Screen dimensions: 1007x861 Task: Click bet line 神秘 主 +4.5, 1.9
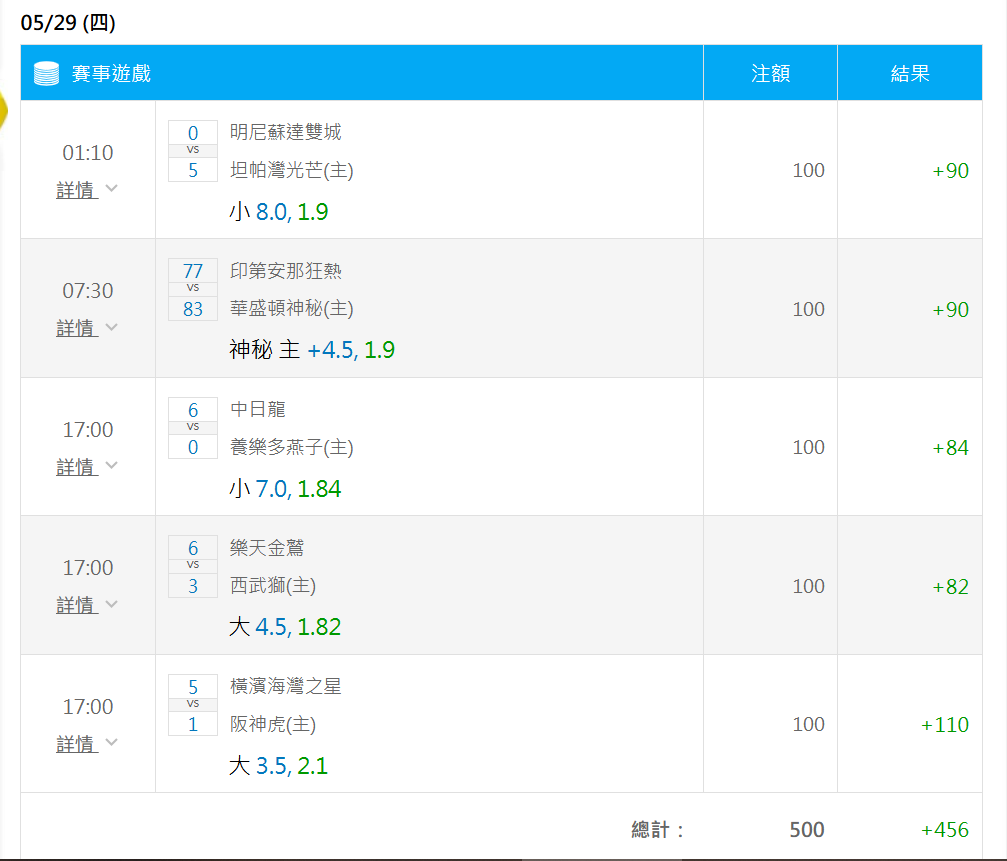click(311, 349)
